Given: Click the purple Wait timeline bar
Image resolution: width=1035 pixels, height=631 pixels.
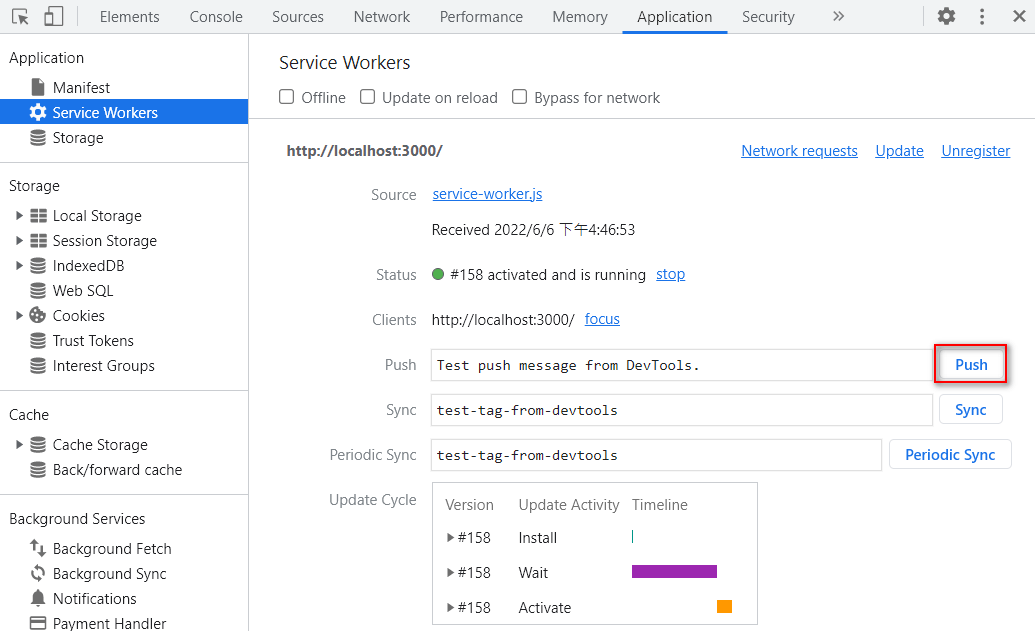Looking at the screenshot, I should tap(674, 572).
